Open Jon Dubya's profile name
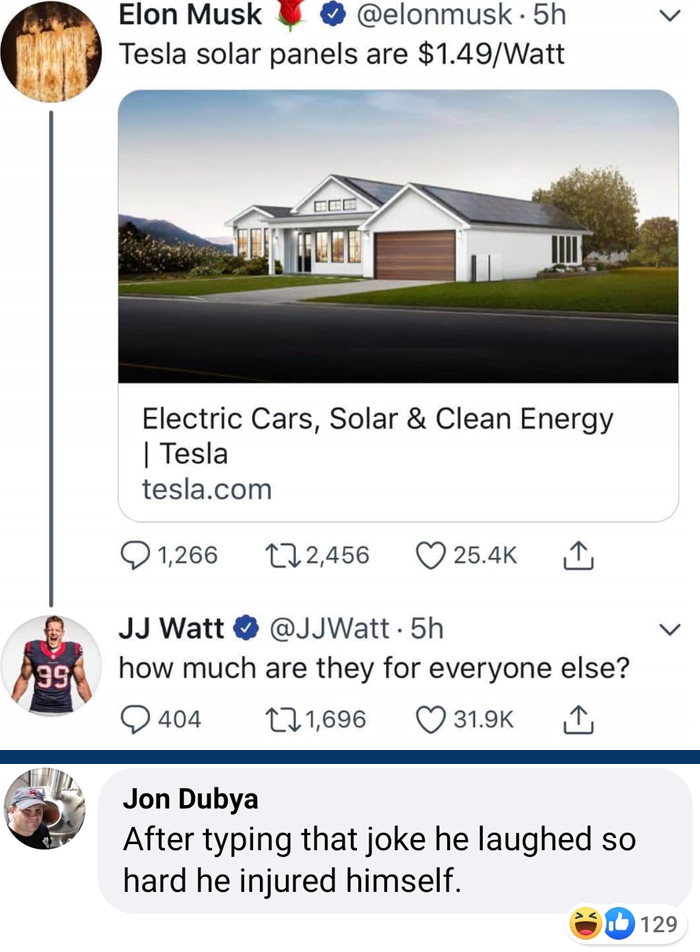This screenshot has height=952, width=700. click(x=191, y=798)
